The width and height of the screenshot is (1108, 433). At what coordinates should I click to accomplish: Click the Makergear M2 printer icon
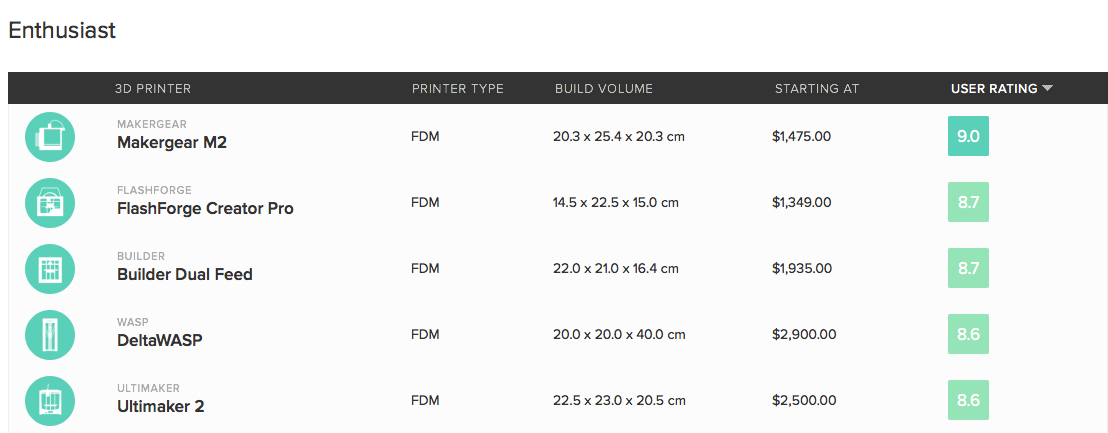(50, 137)
